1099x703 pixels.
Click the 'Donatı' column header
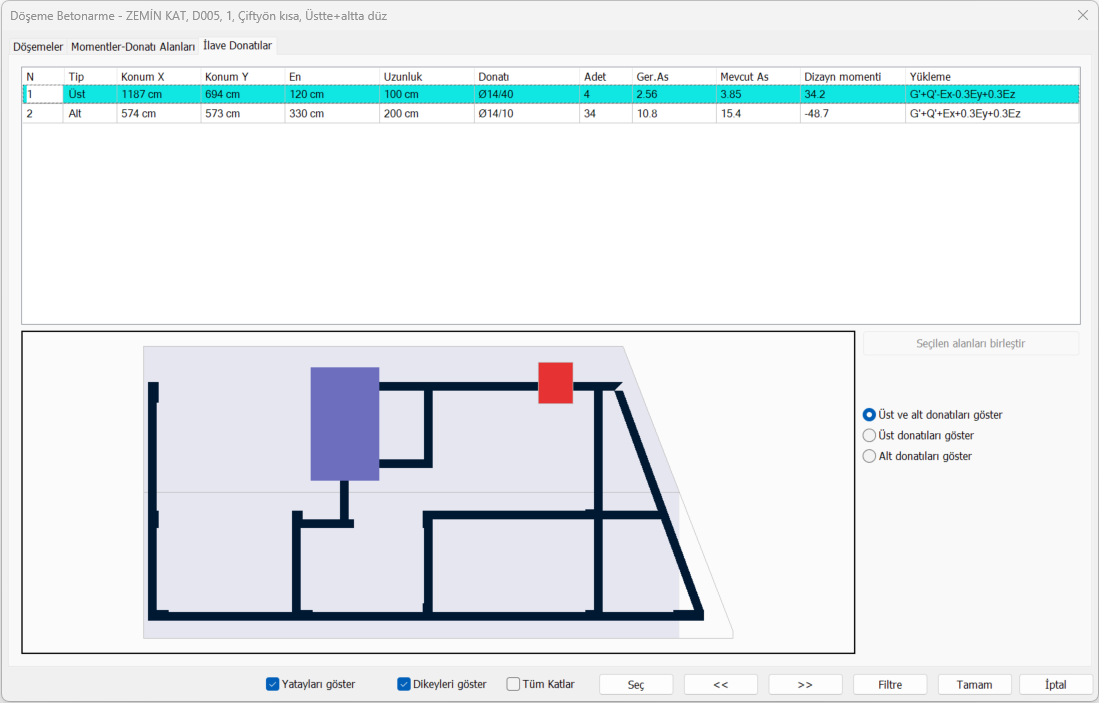coord(526,76)
